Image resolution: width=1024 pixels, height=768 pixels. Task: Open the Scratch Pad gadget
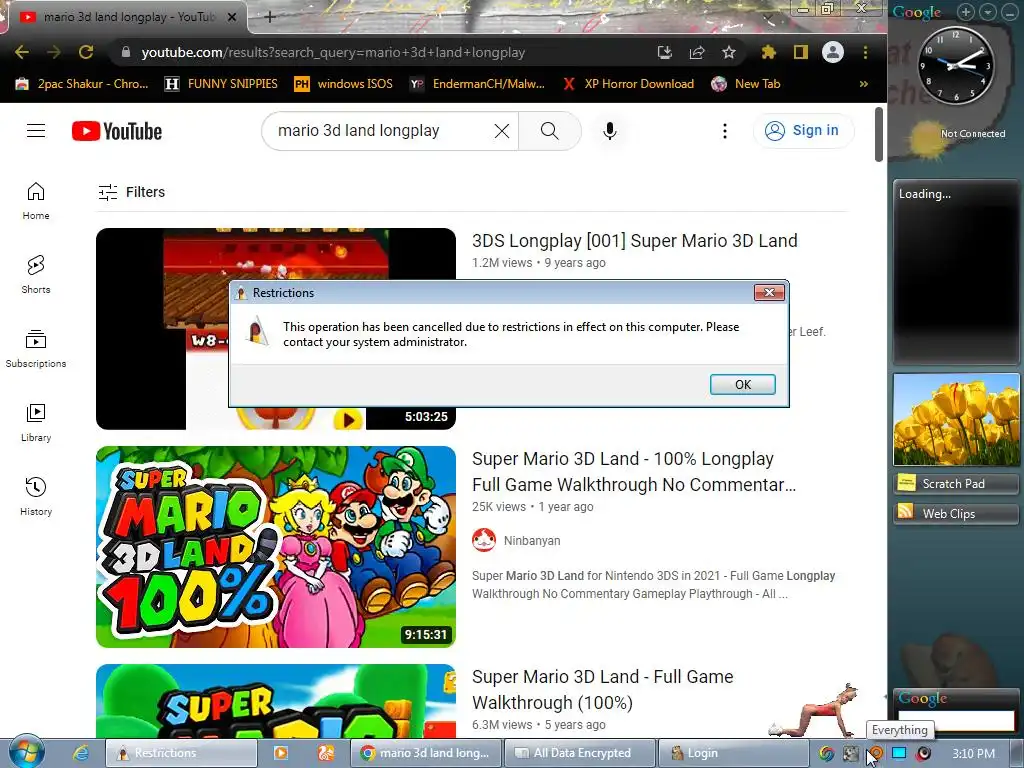pos(955,483)
